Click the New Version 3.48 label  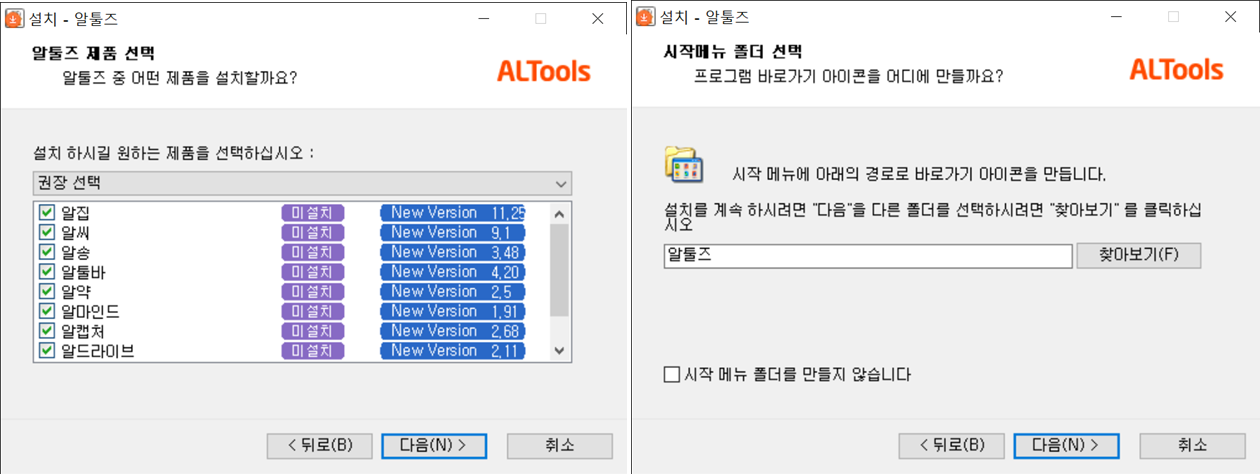pyautogui.click(x=453, y=252)
